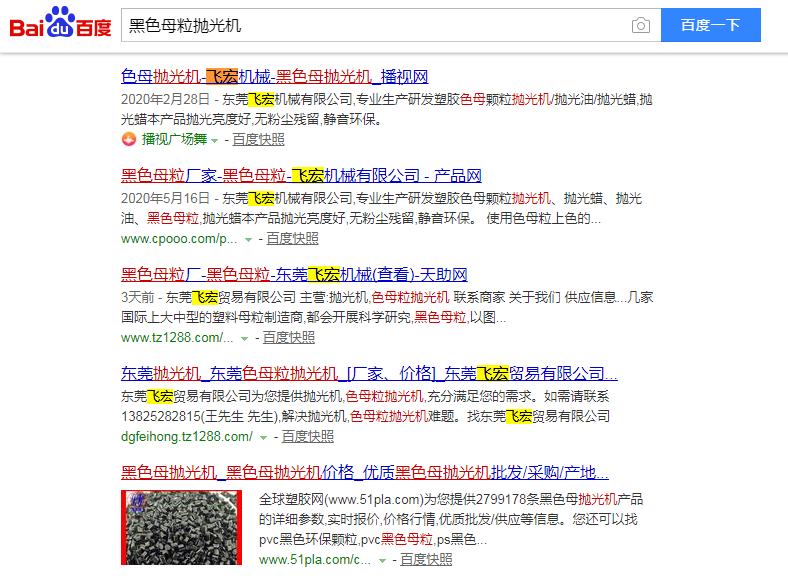
Task: Open 百度快照 for www.51pla.com result
Action: click(426, 559)
